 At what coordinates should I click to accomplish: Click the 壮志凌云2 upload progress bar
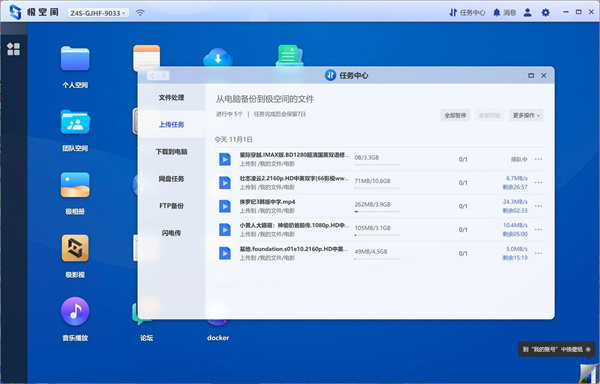(x=377, y=188)
